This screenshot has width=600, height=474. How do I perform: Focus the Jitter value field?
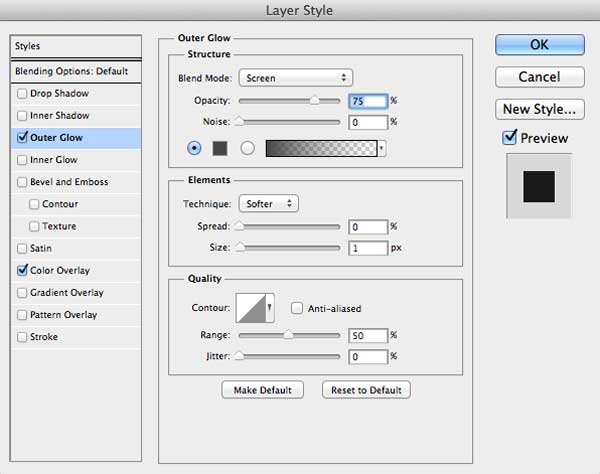tap(368, 357)
